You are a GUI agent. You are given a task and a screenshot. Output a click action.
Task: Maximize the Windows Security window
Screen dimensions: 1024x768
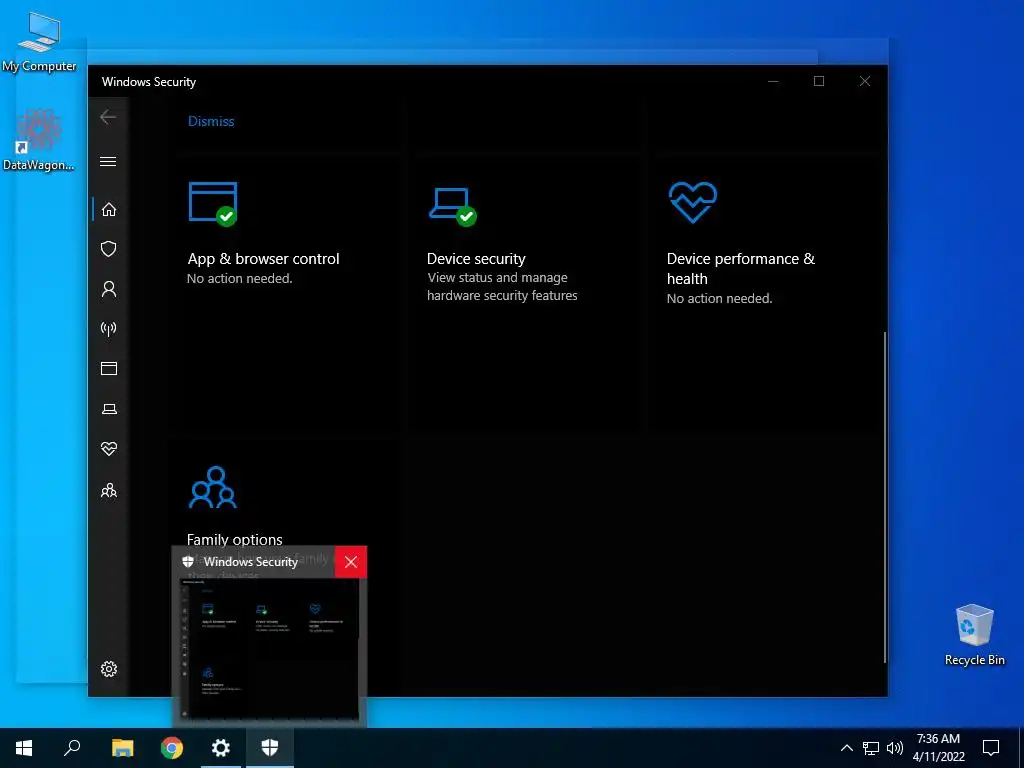(x=819, y=82)
